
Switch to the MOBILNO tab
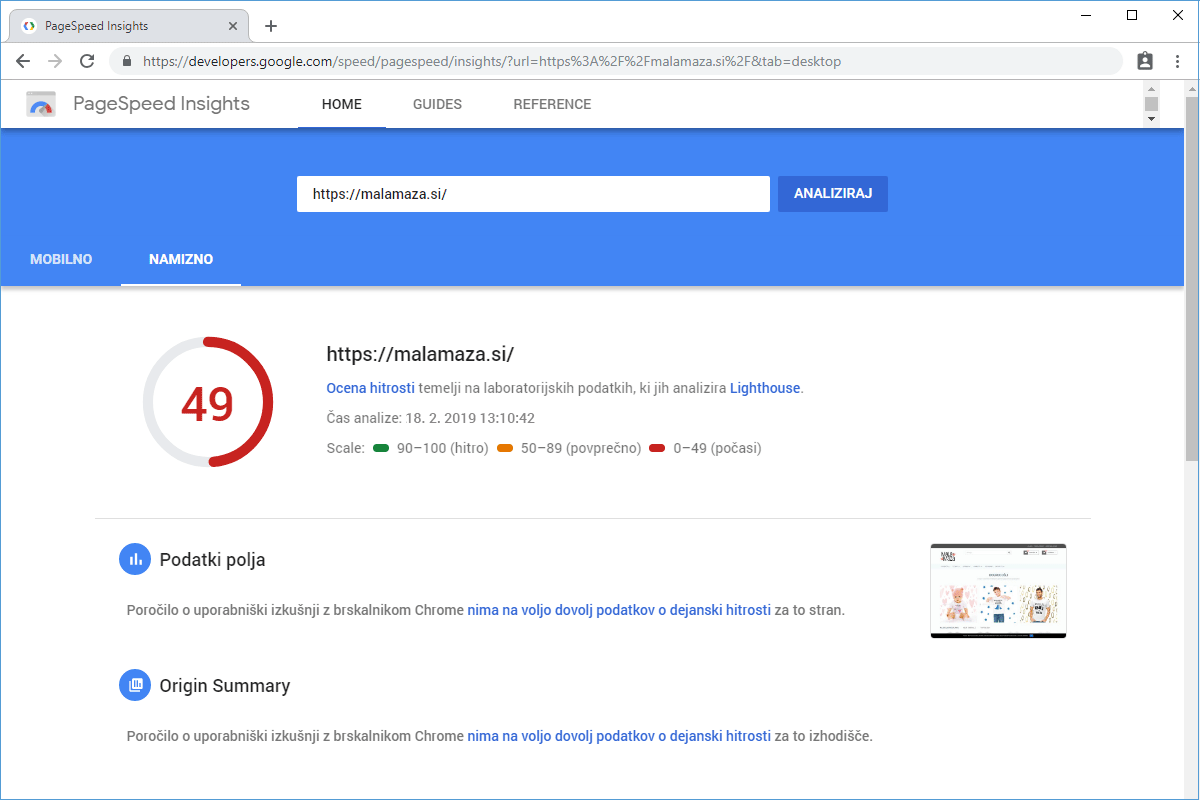pyautogui.click(x=61, y=259)
